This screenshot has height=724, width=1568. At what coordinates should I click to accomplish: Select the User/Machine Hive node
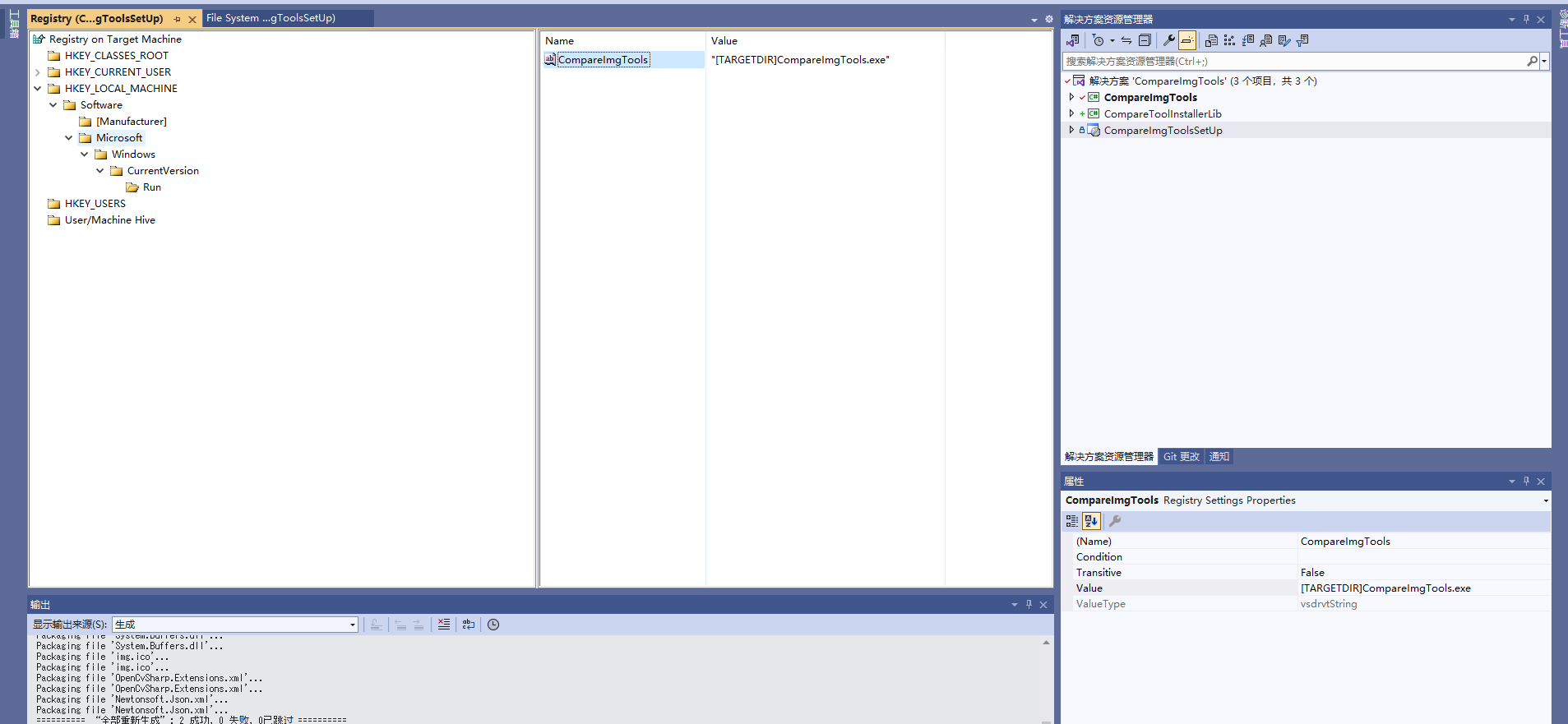tap(109, 220)
